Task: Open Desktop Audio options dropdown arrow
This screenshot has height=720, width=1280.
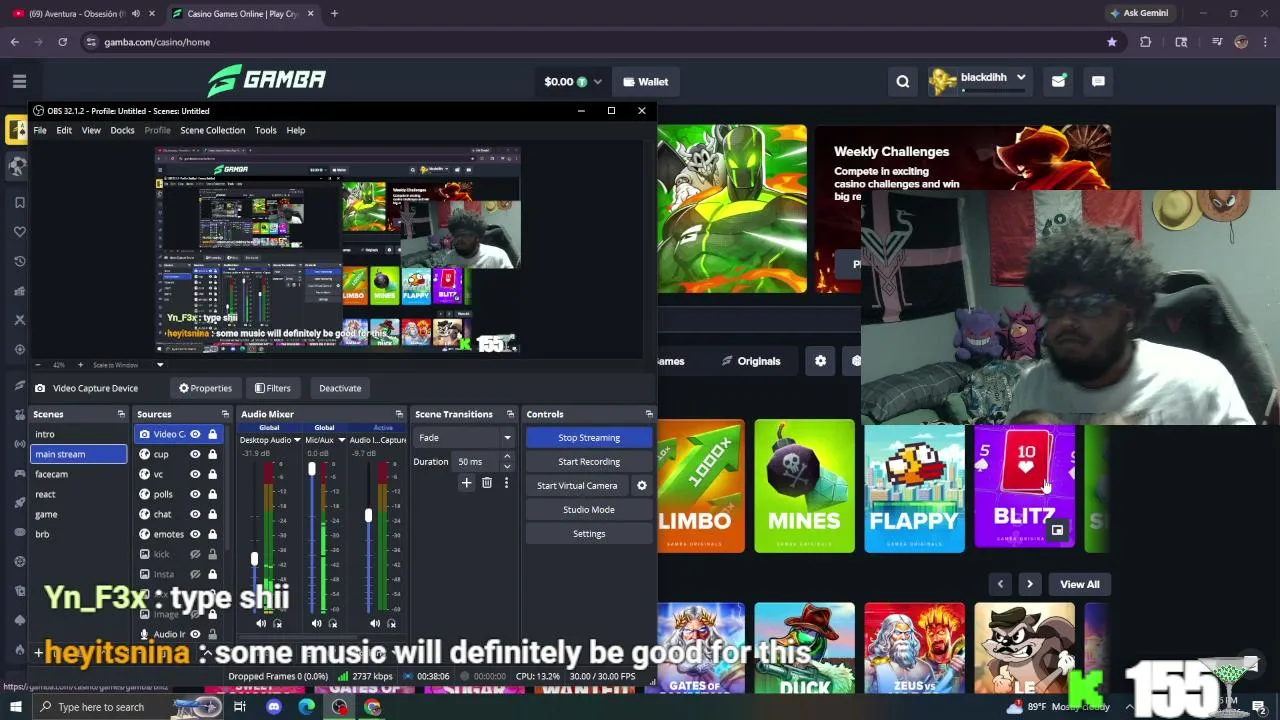Action: point(298,440)
